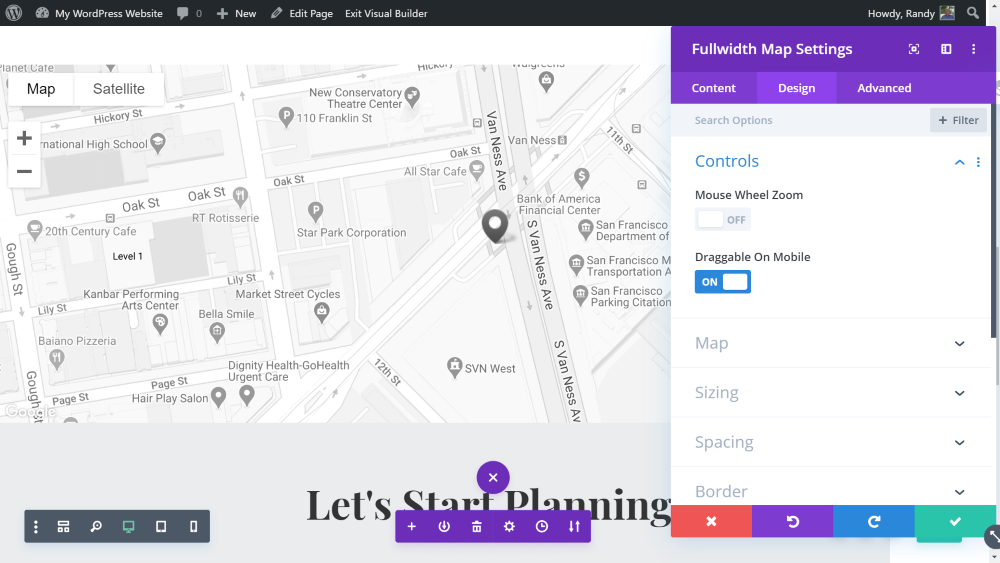Select the Satellite view type

(119, 89)
